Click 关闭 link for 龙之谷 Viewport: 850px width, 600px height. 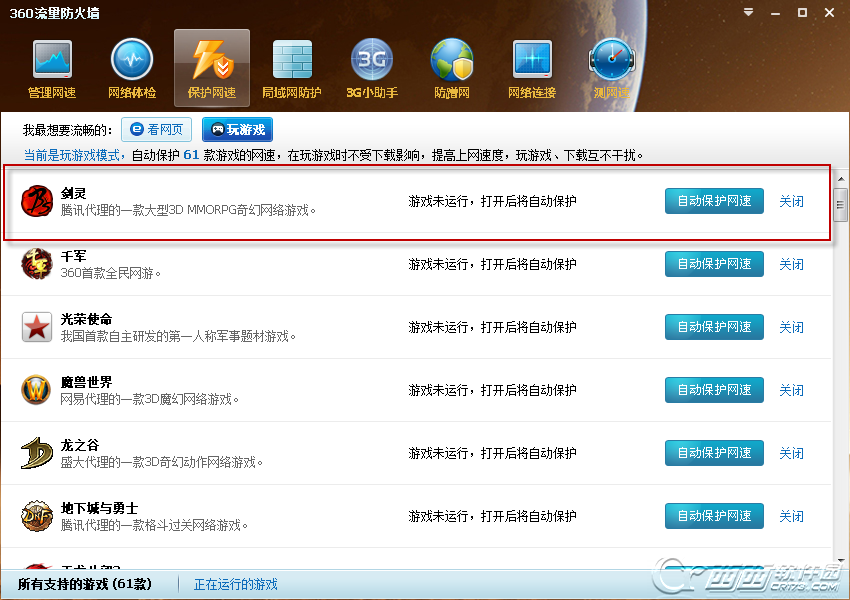[791, 453]
